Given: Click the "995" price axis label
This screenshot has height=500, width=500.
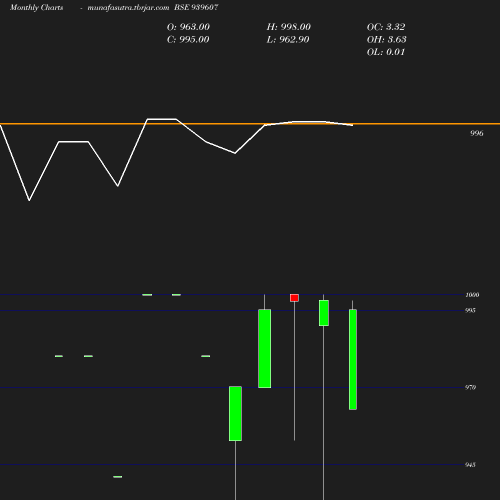Looking at the screenshot, I should pyautogui.click(x=470, y=310).
